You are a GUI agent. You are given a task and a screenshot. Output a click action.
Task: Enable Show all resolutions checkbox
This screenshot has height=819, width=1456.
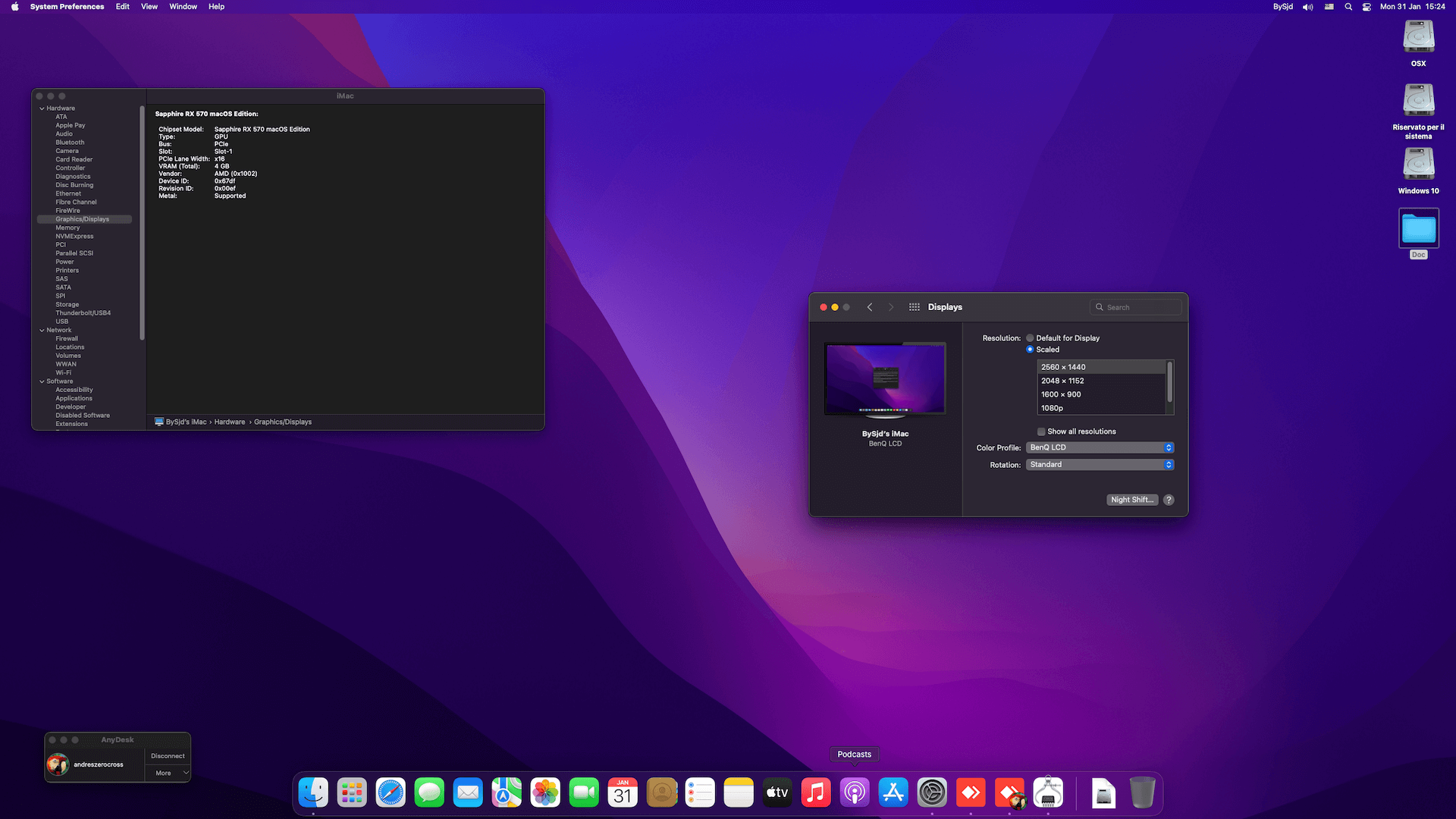[x=1041, y=431]
